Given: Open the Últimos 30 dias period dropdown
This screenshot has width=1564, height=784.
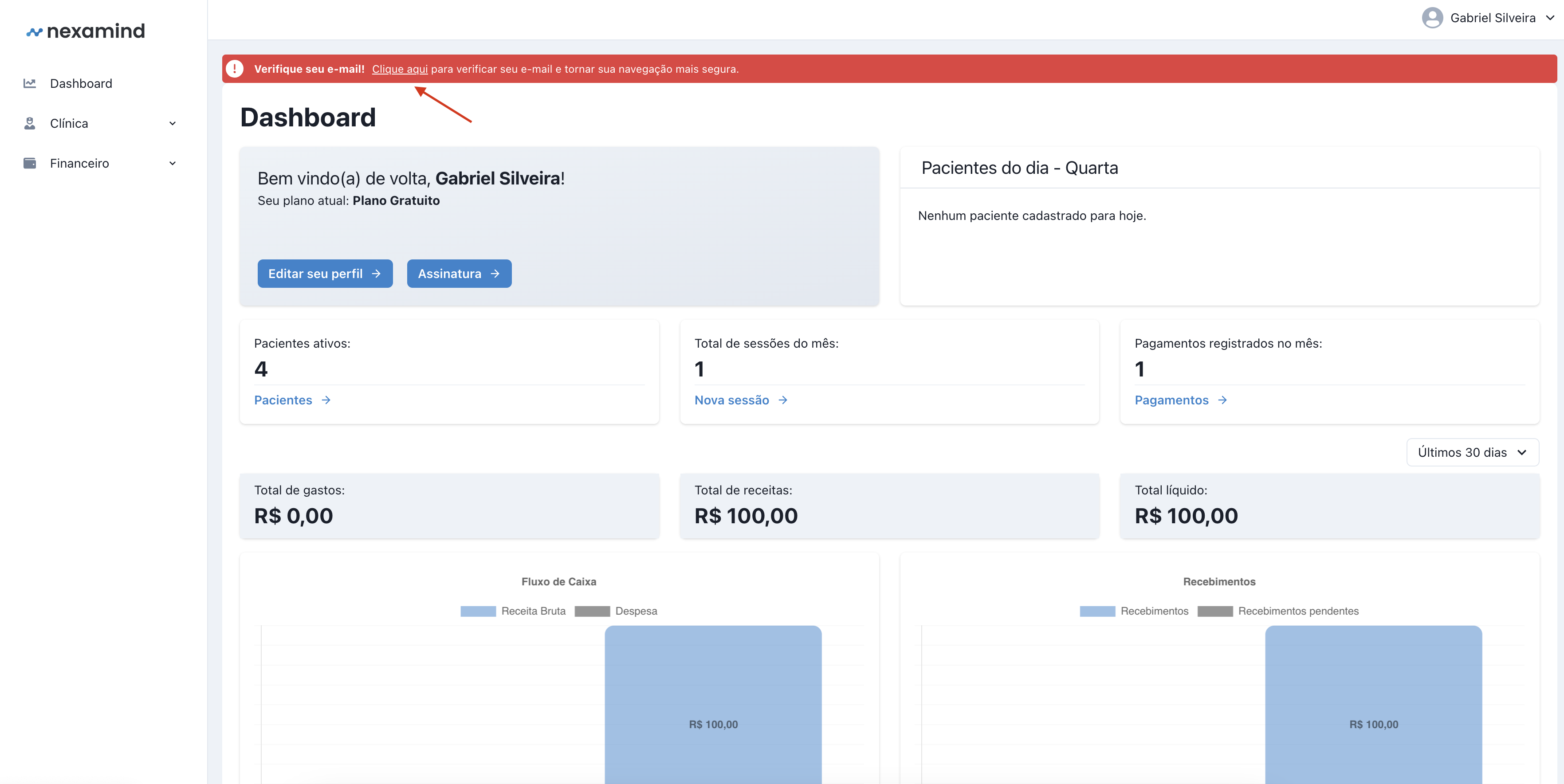Looking at the screenshot, I should [1472, 452].
